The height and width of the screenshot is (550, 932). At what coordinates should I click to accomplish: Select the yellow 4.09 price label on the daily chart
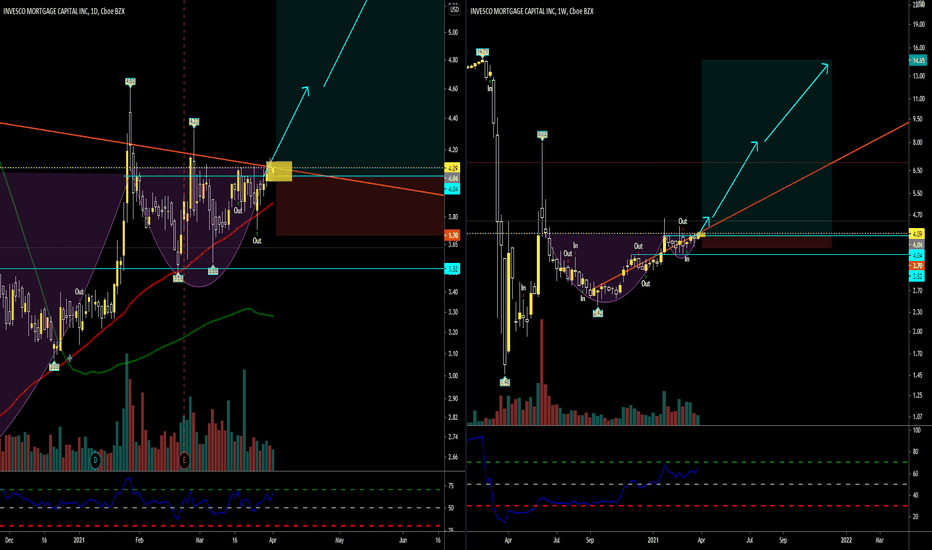click(452, 168)
